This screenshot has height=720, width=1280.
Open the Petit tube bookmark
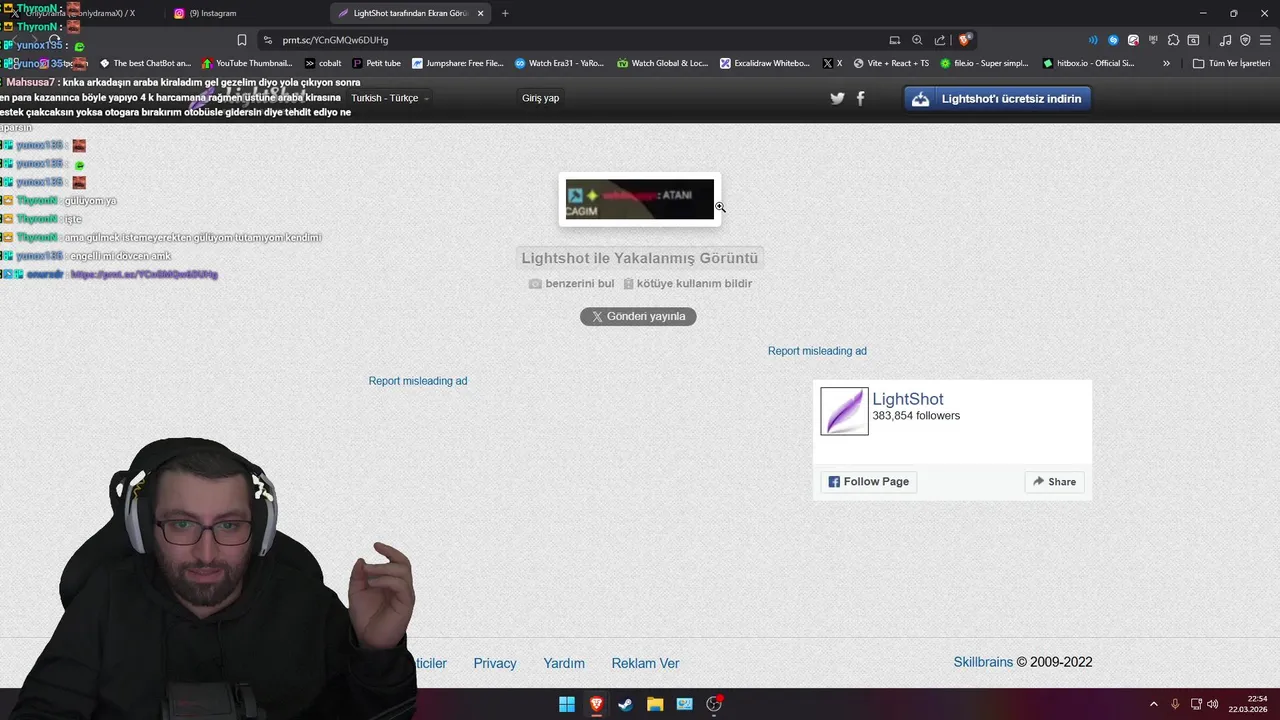377,63
